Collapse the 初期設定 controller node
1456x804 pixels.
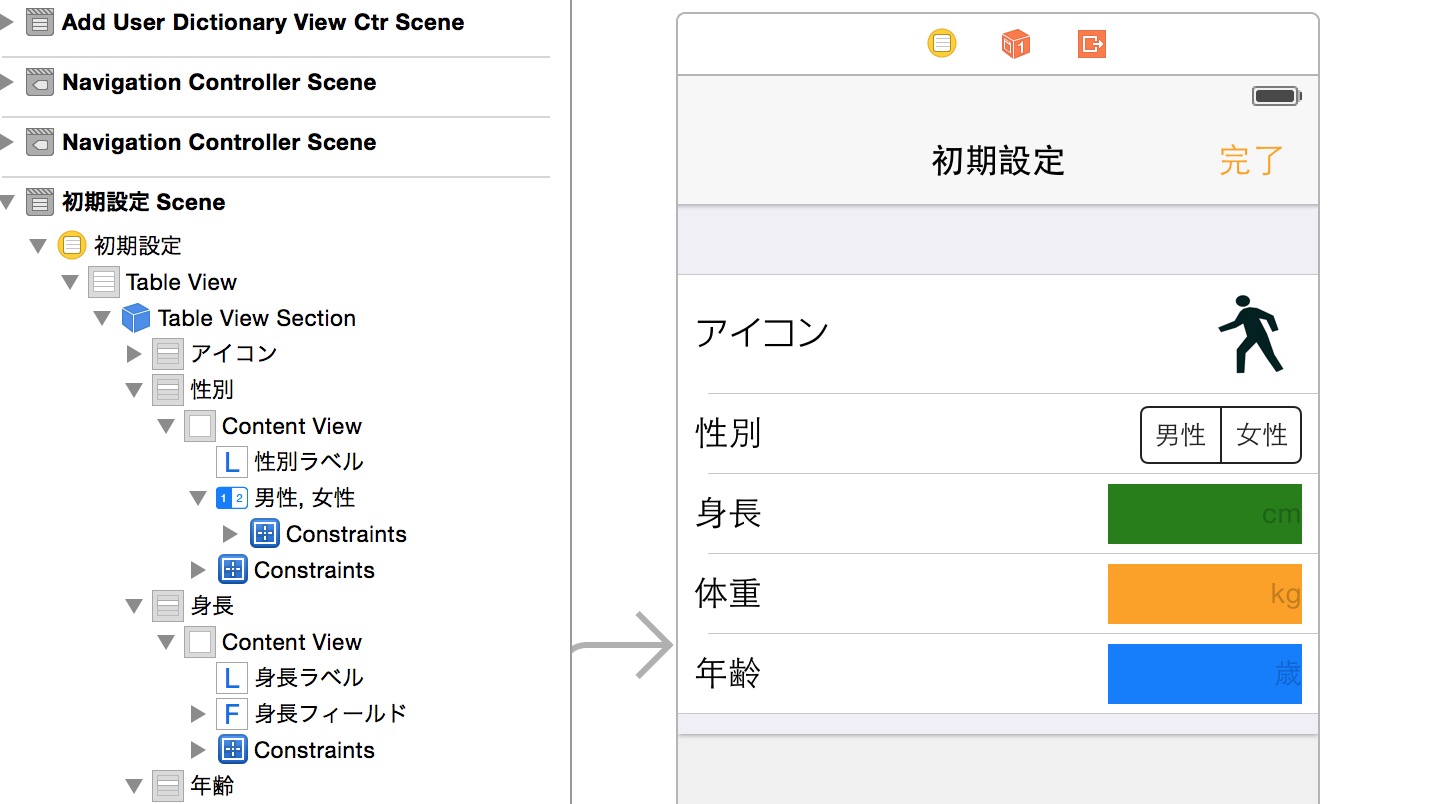click(38, 246)
